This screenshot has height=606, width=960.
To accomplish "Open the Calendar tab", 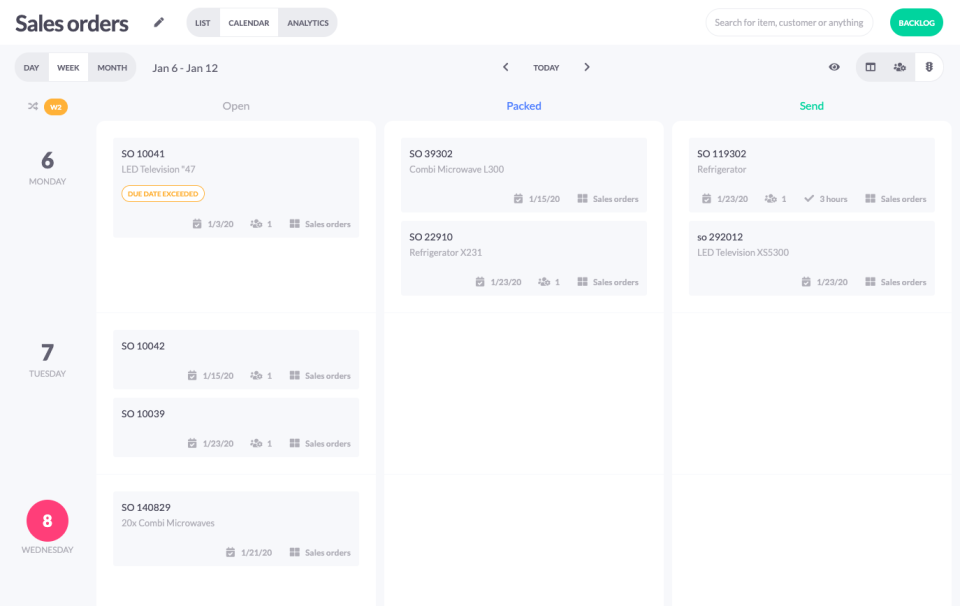I will coord(248,23).
